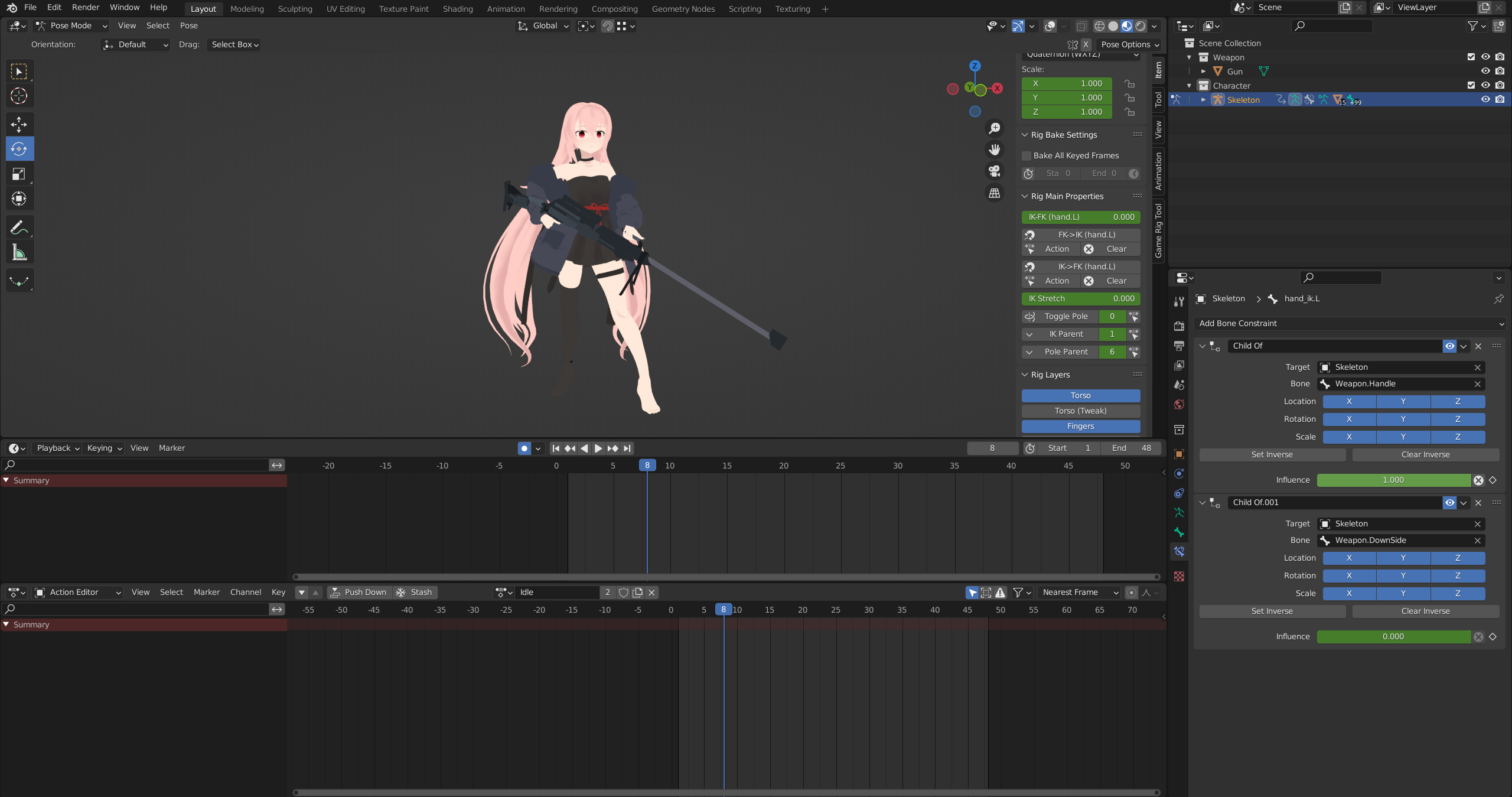The image size is (1512, 797).
Task: Enable Bake All Keyed Frames checkbox
Action: [1027, 156]
